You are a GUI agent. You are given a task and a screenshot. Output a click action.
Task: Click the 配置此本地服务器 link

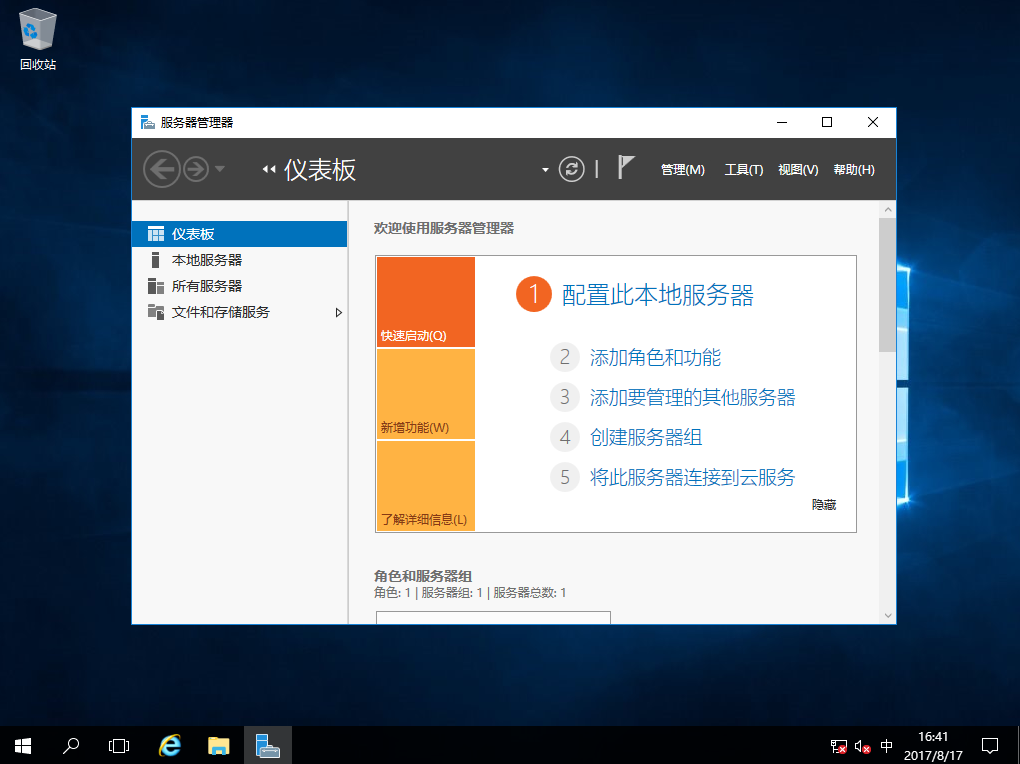(x=658, y=295)
